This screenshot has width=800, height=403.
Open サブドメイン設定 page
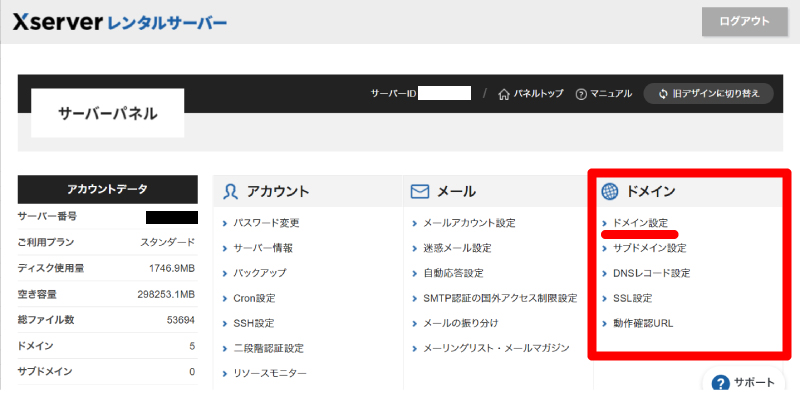point(648,248)
